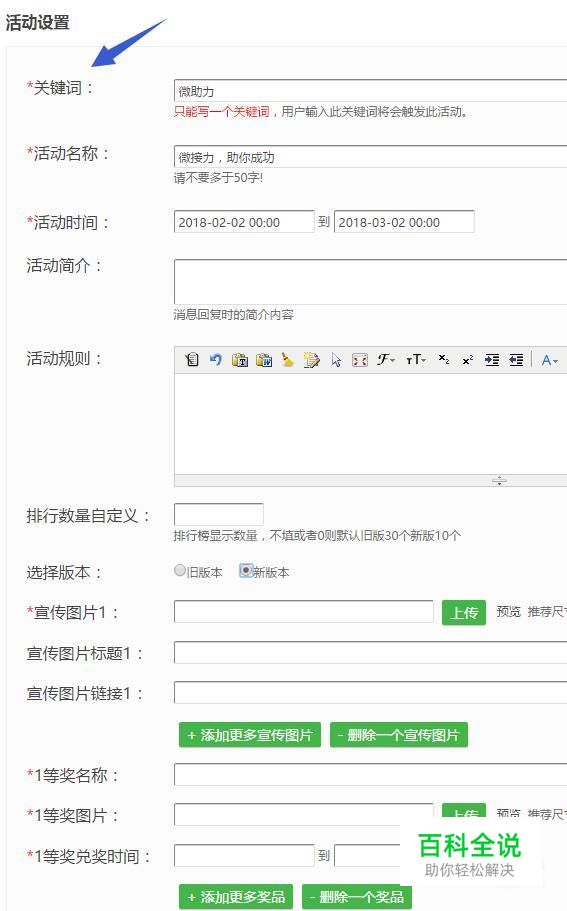Click the 删除一个奖品 button
Viewport: 567px width, 911px height.
357,897
